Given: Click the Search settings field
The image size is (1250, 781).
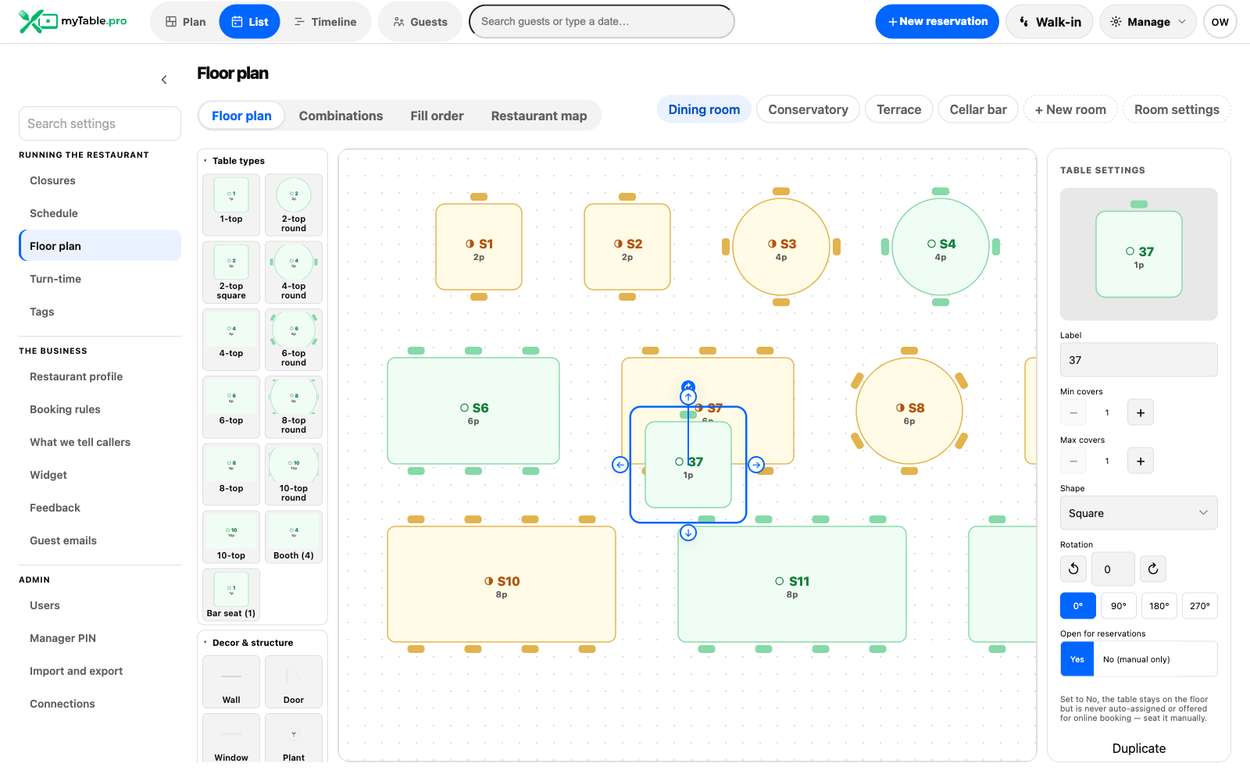Looking at the screenshot, I should 100,124.
